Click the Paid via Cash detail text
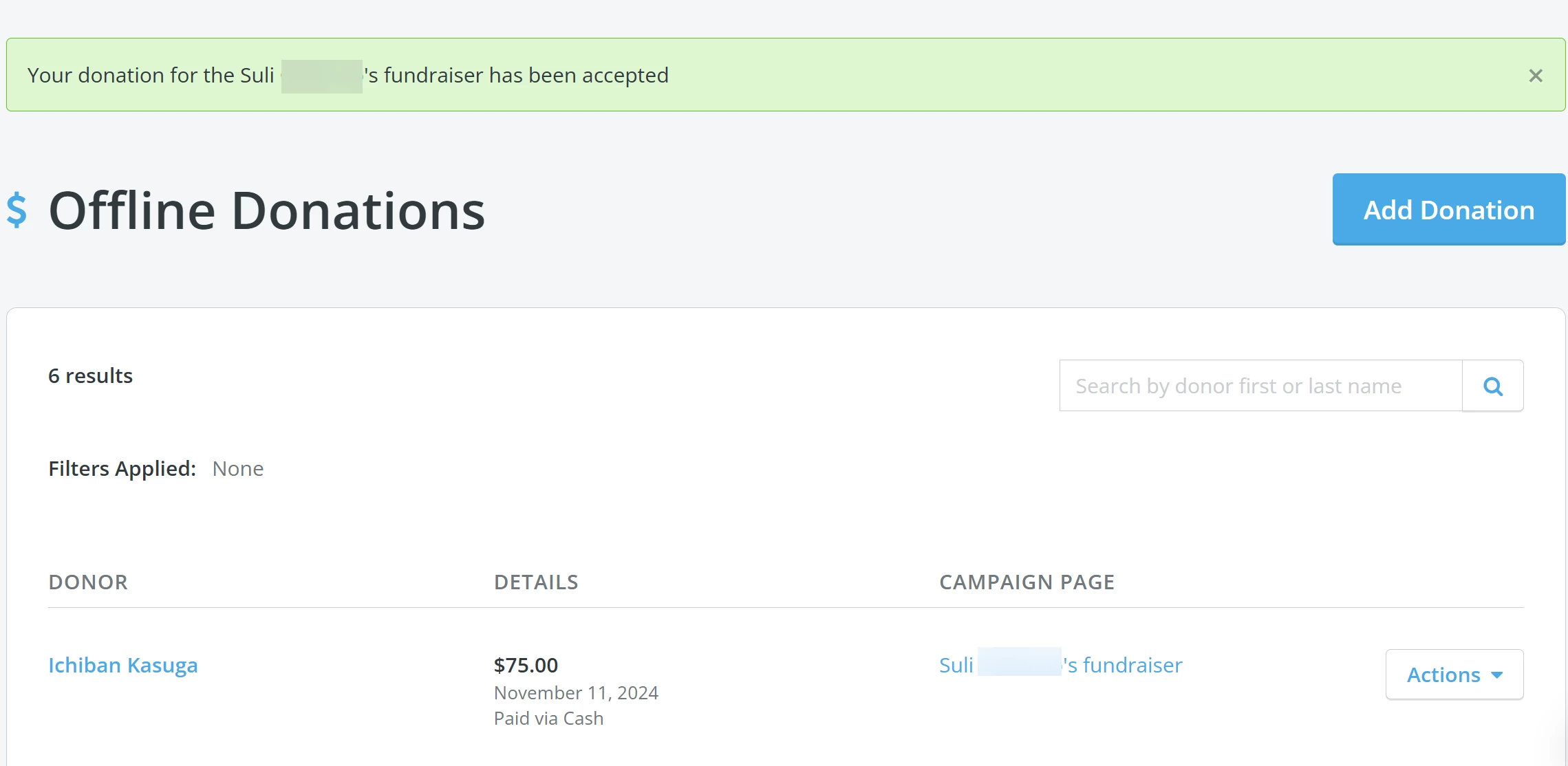The width and height of the screenshot is (1568, 766). coord(548,718)
